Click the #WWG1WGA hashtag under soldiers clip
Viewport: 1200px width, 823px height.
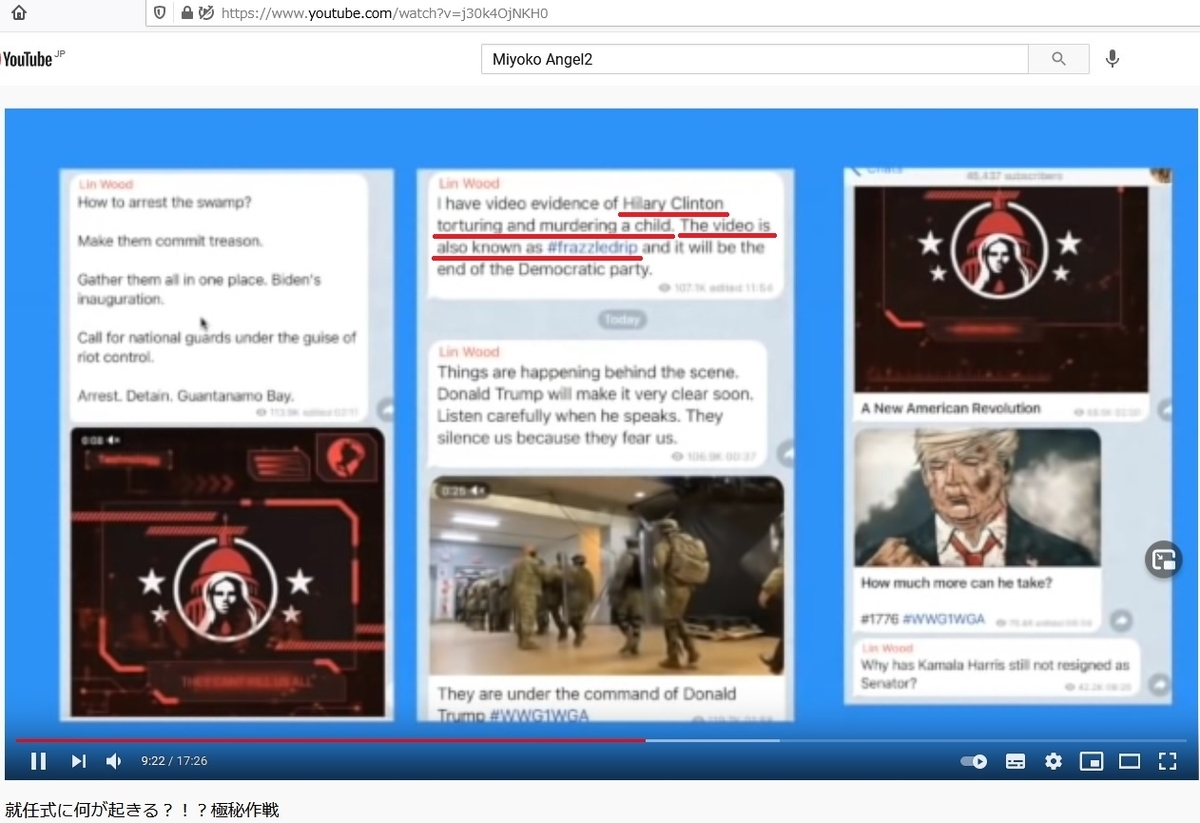(539, 714)
